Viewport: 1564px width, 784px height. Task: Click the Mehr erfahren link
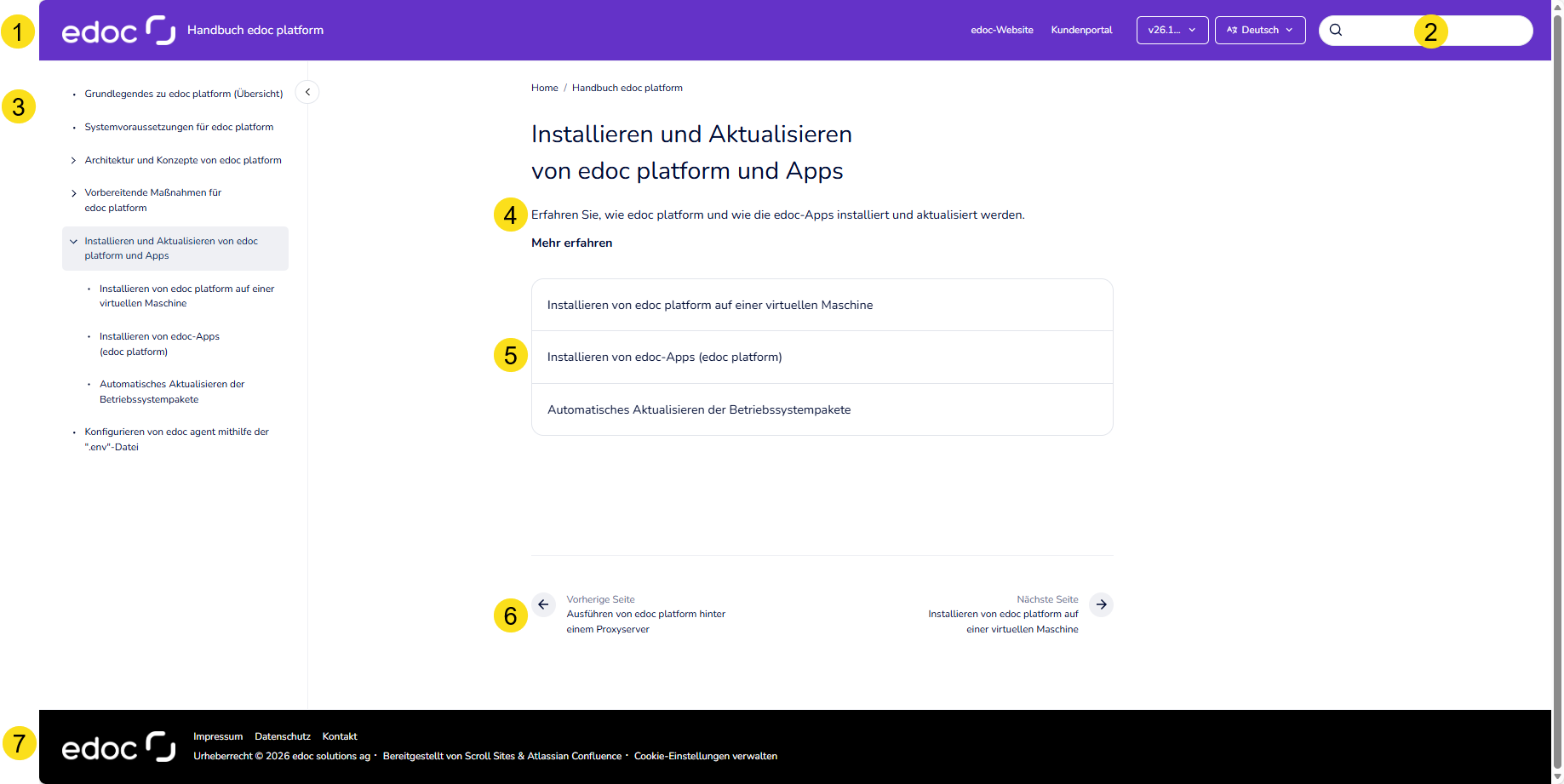pyautogui.click(x=571, y=243)
